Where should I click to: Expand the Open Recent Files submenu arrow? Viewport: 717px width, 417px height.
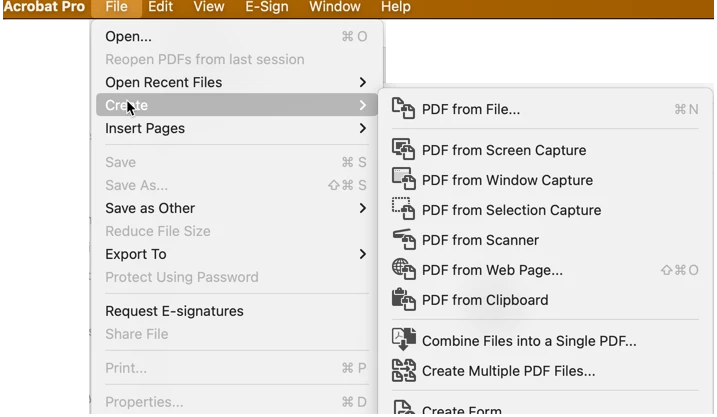(363, 82)
